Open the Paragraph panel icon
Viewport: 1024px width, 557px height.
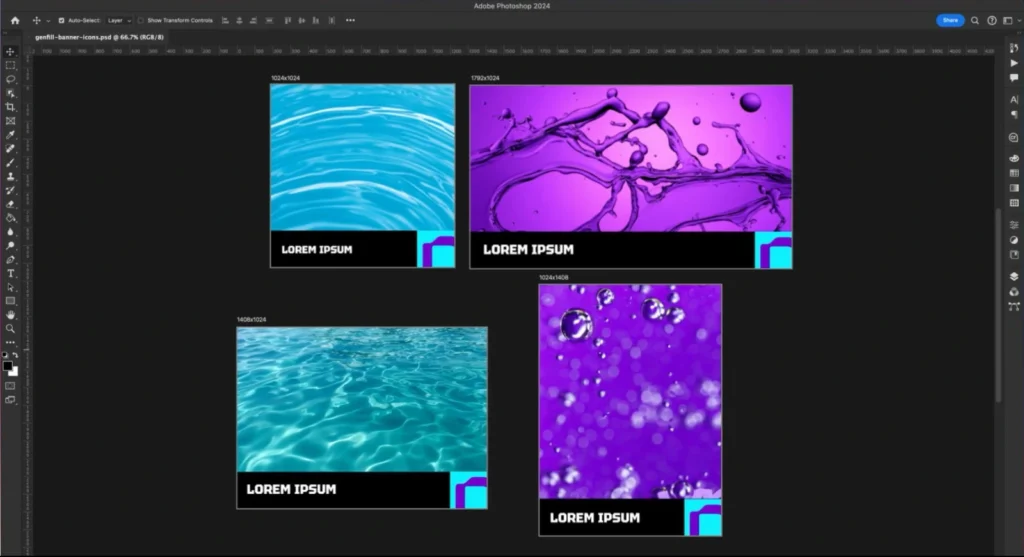(x=1014, y=114)
